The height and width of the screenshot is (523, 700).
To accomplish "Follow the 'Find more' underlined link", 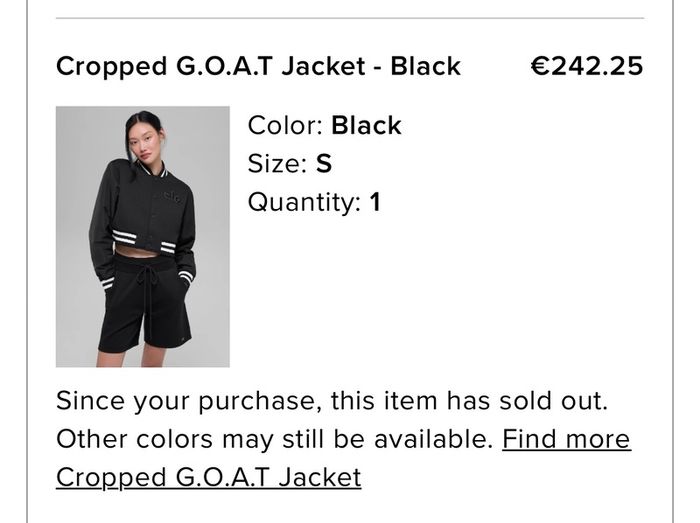I will click(567, 439).
